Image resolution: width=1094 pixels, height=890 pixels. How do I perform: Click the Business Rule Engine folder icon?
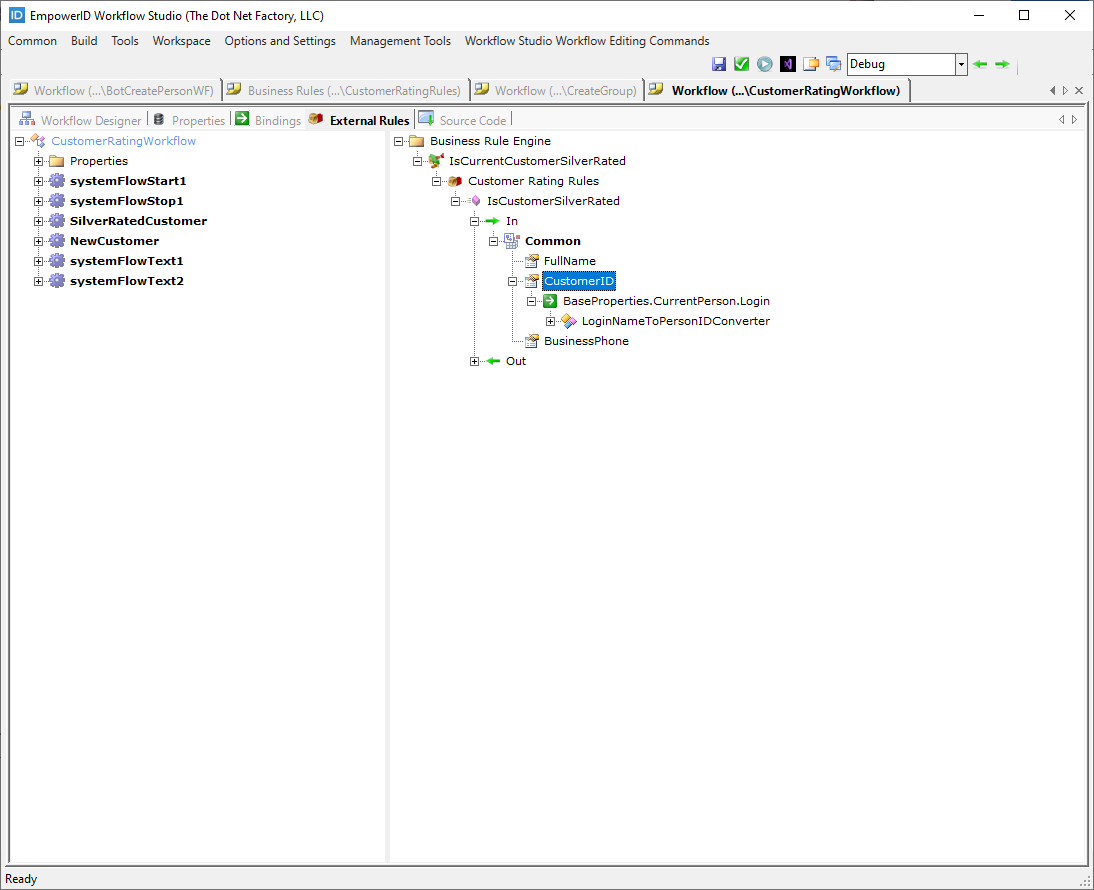click(x=417, y=141)
